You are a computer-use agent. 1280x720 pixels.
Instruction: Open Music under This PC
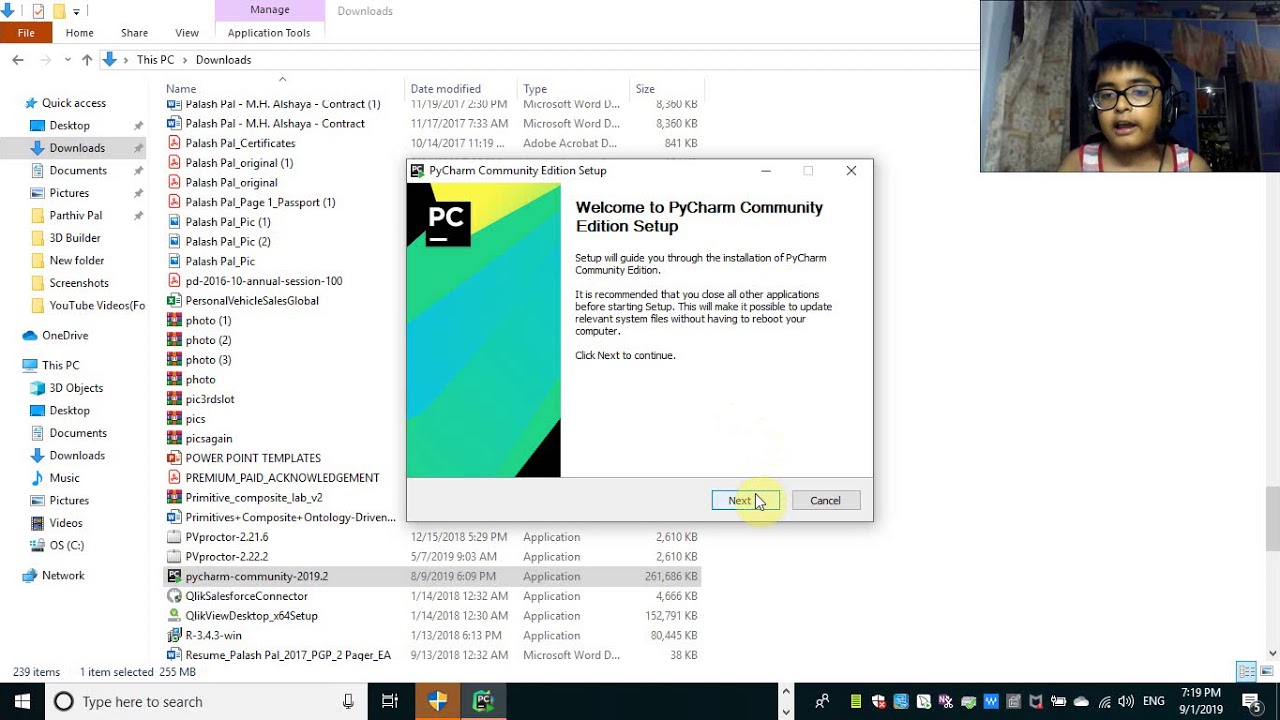64,478
